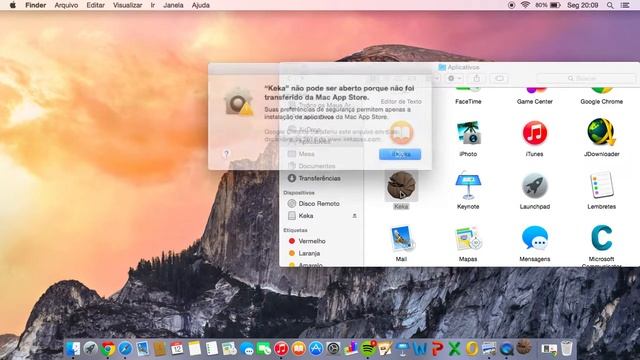Click the Finder search field
640x360 pixels.
click(586, 78)
